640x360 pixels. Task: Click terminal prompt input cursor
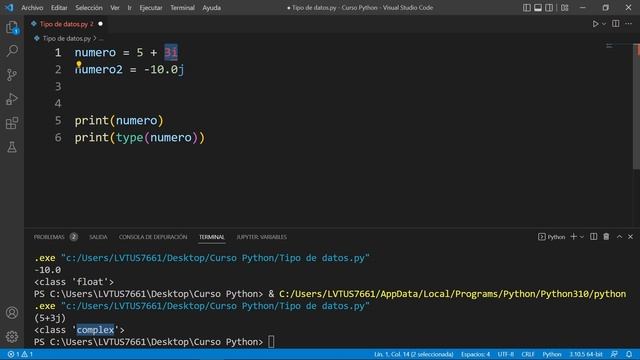[x=271, y=342]
